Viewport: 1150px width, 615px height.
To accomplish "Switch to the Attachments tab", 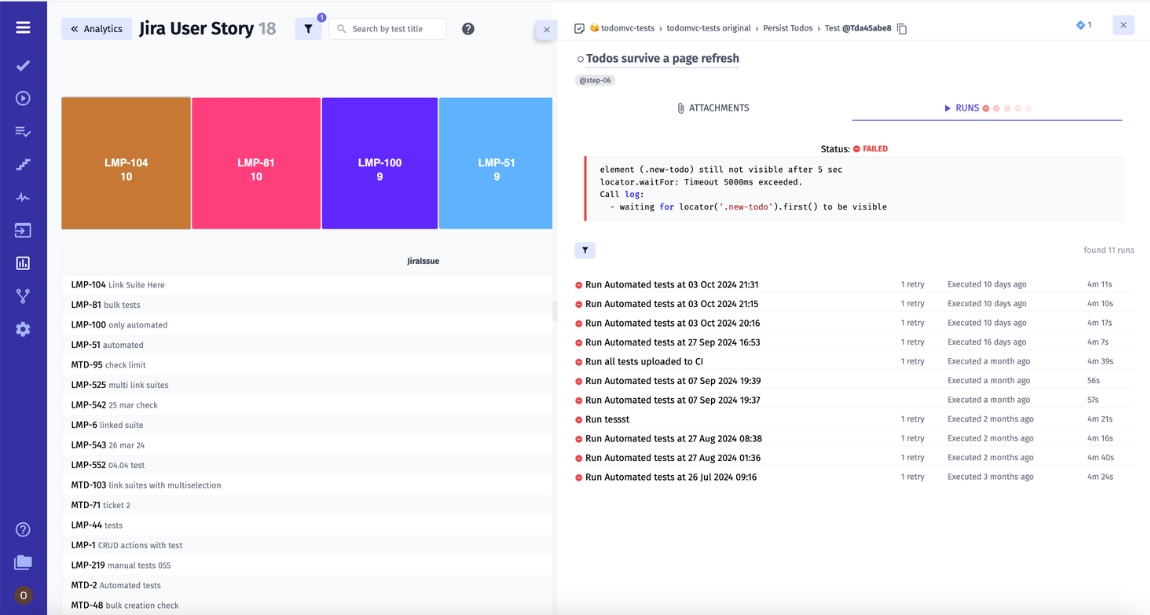I will coord(712,108).
